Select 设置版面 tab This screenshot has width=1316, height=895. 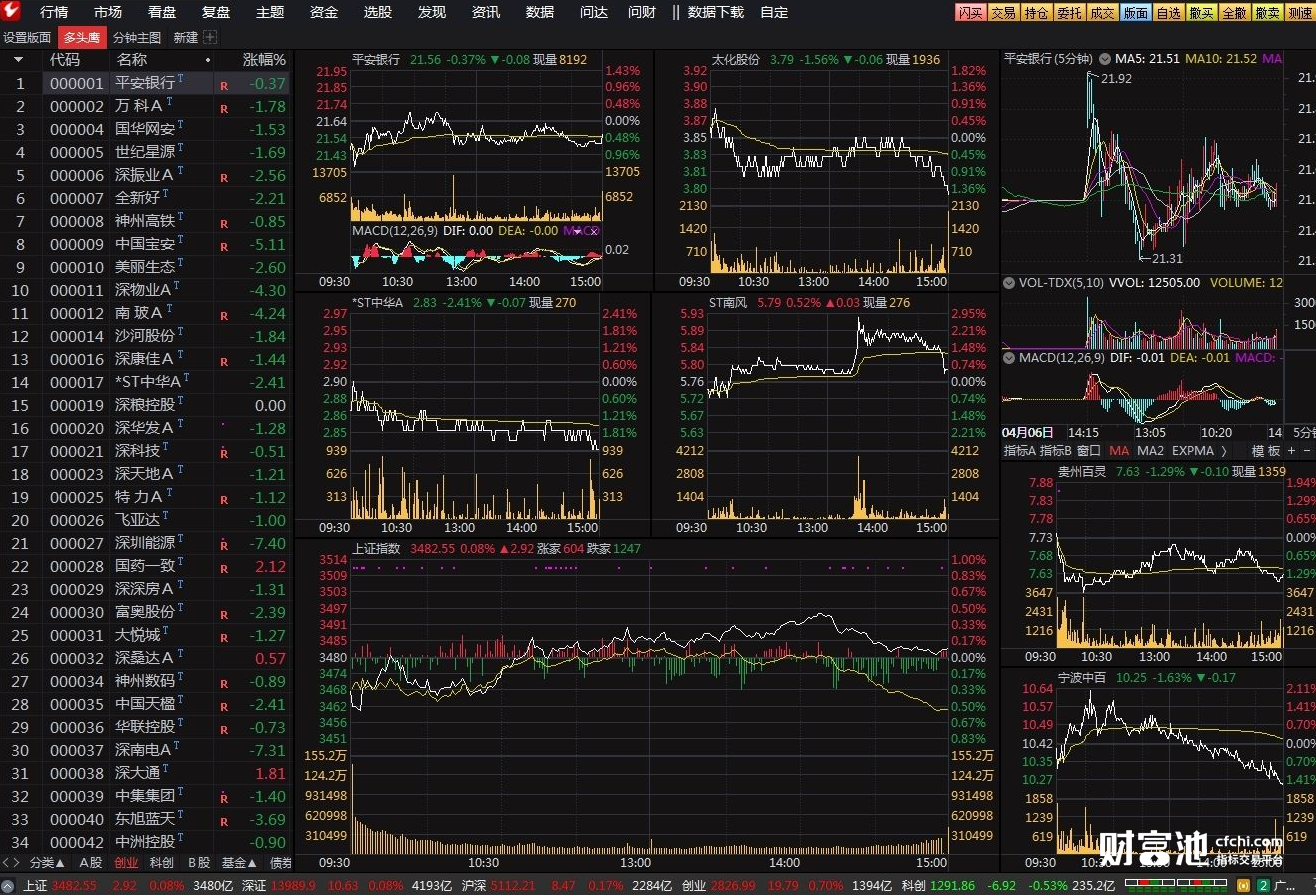tap(27, 37)
